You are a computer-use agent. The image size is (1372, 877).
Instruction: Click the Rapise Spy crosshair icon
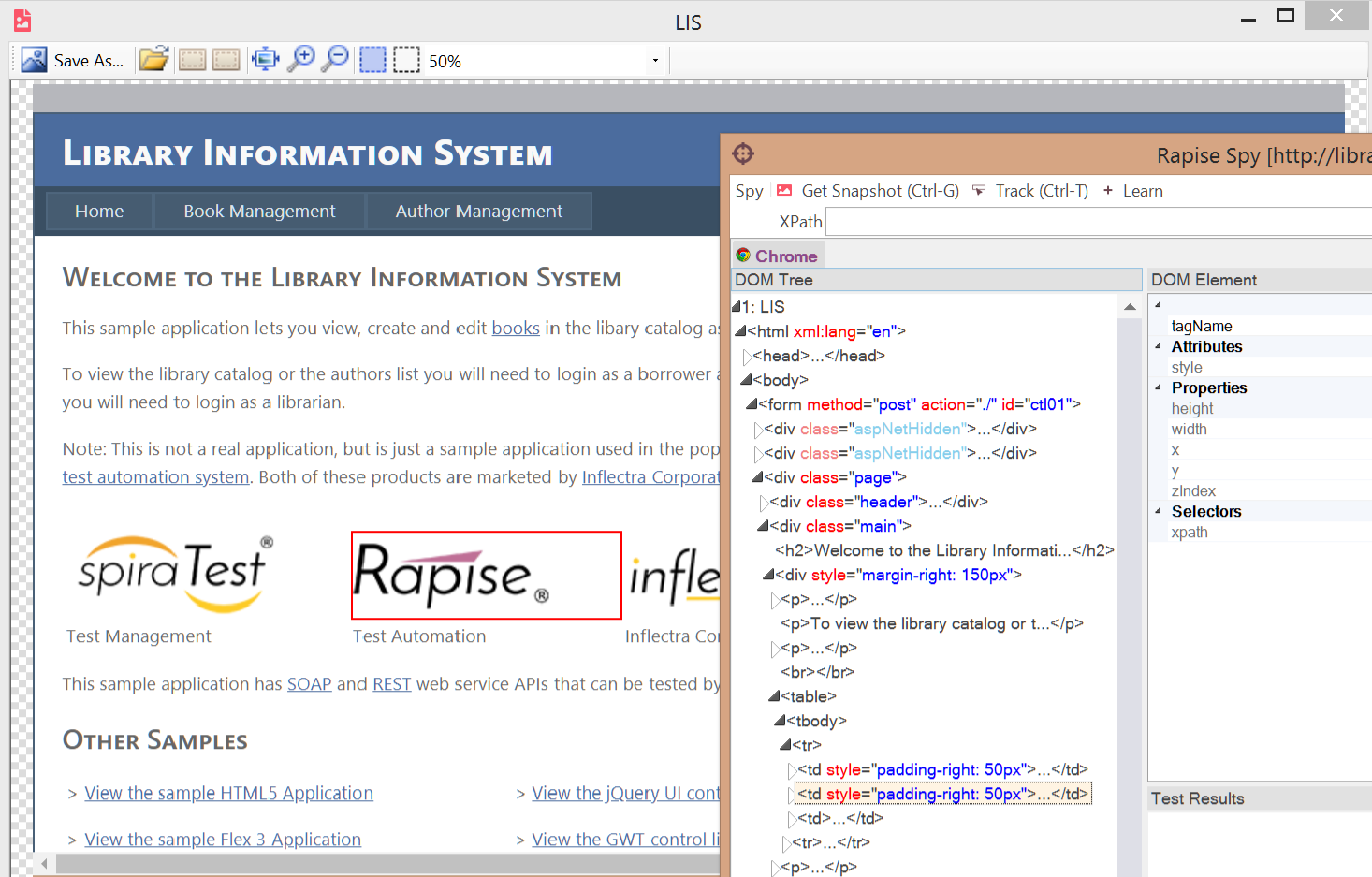(743, 153)
